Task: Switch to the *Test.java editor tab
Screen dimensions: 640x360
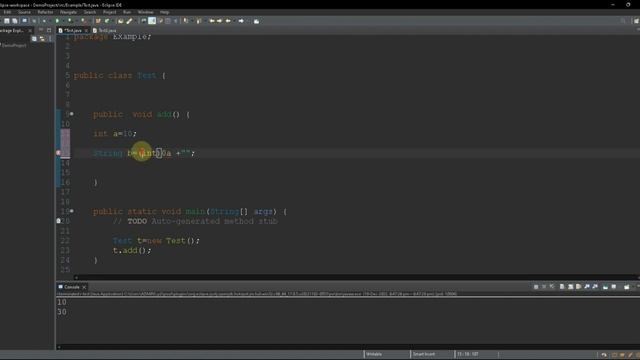Action: 73,31
